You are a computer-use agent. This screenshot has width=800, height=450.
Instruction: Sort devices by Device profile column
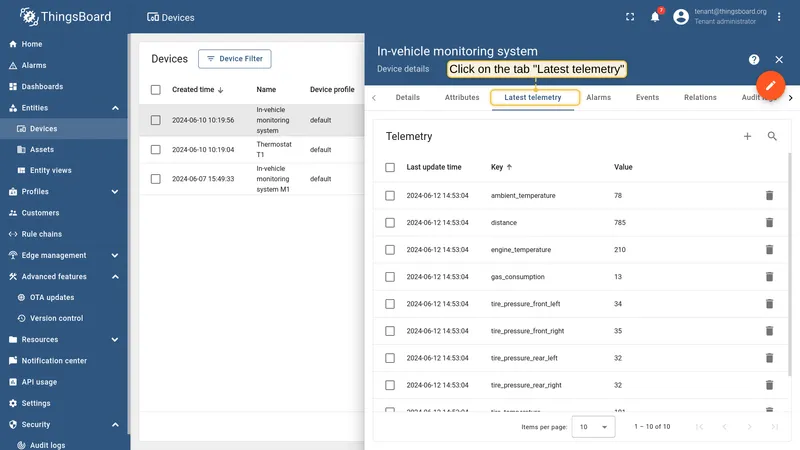332,90
